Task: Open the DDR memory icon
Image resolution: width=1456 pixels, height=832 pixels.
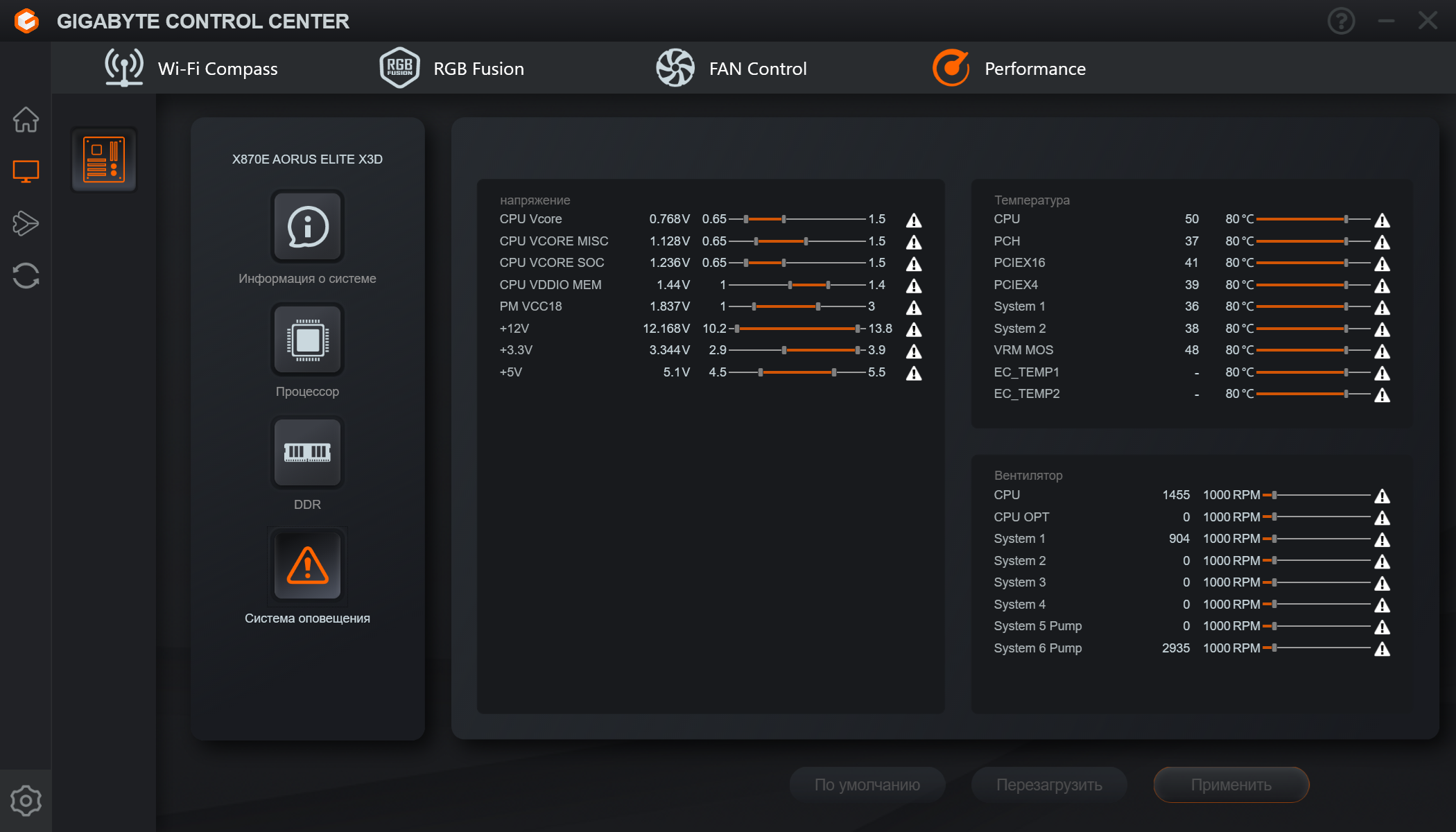Action: tap(307, 453)
